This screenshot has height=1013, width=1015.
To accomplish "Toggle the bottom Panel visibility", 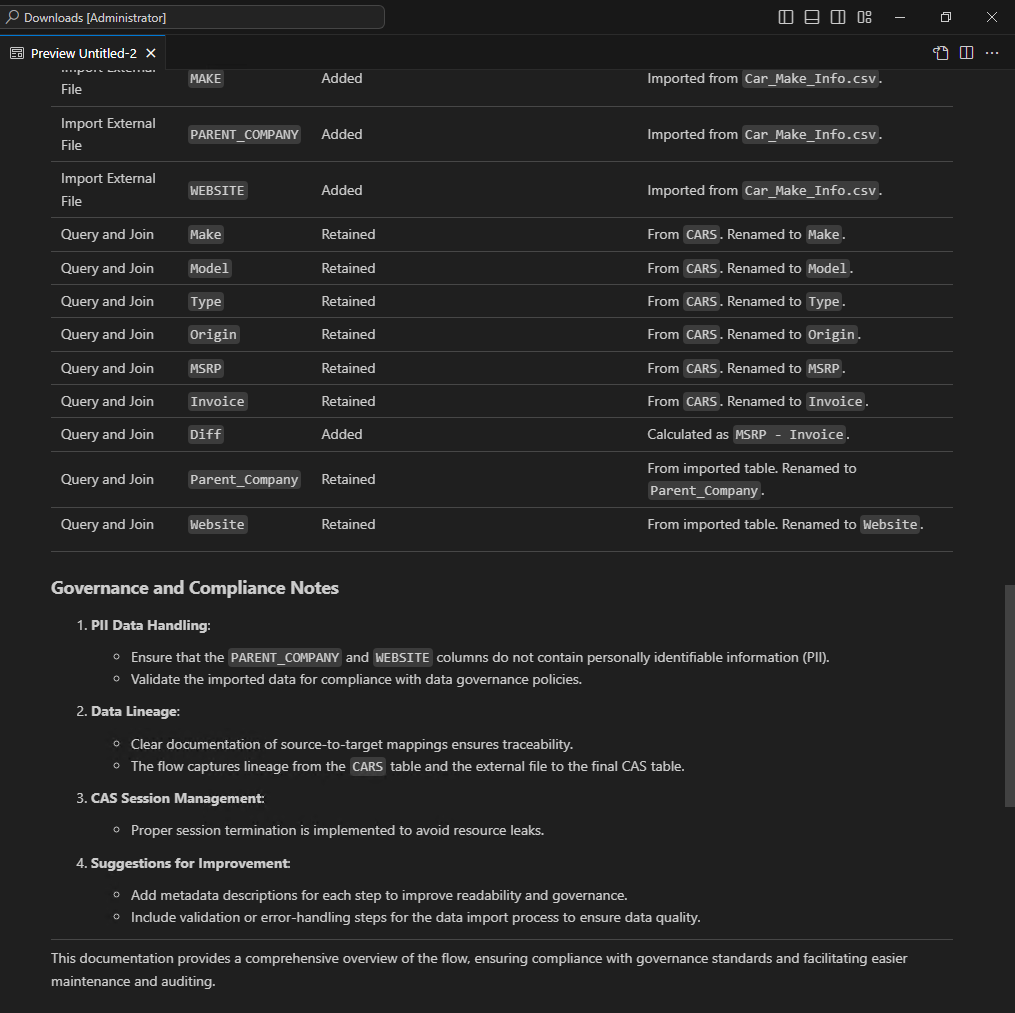I will tap(811, 17).
